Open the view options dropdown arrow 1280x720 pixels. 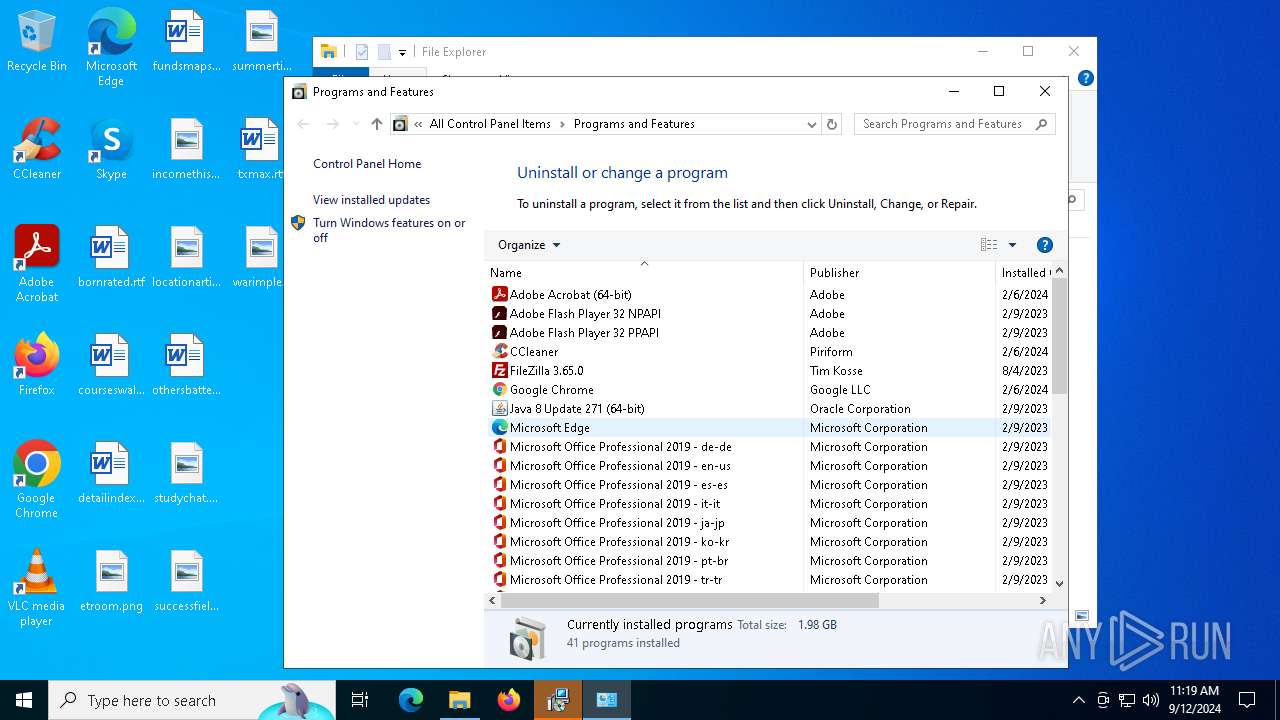point(1012,245)
